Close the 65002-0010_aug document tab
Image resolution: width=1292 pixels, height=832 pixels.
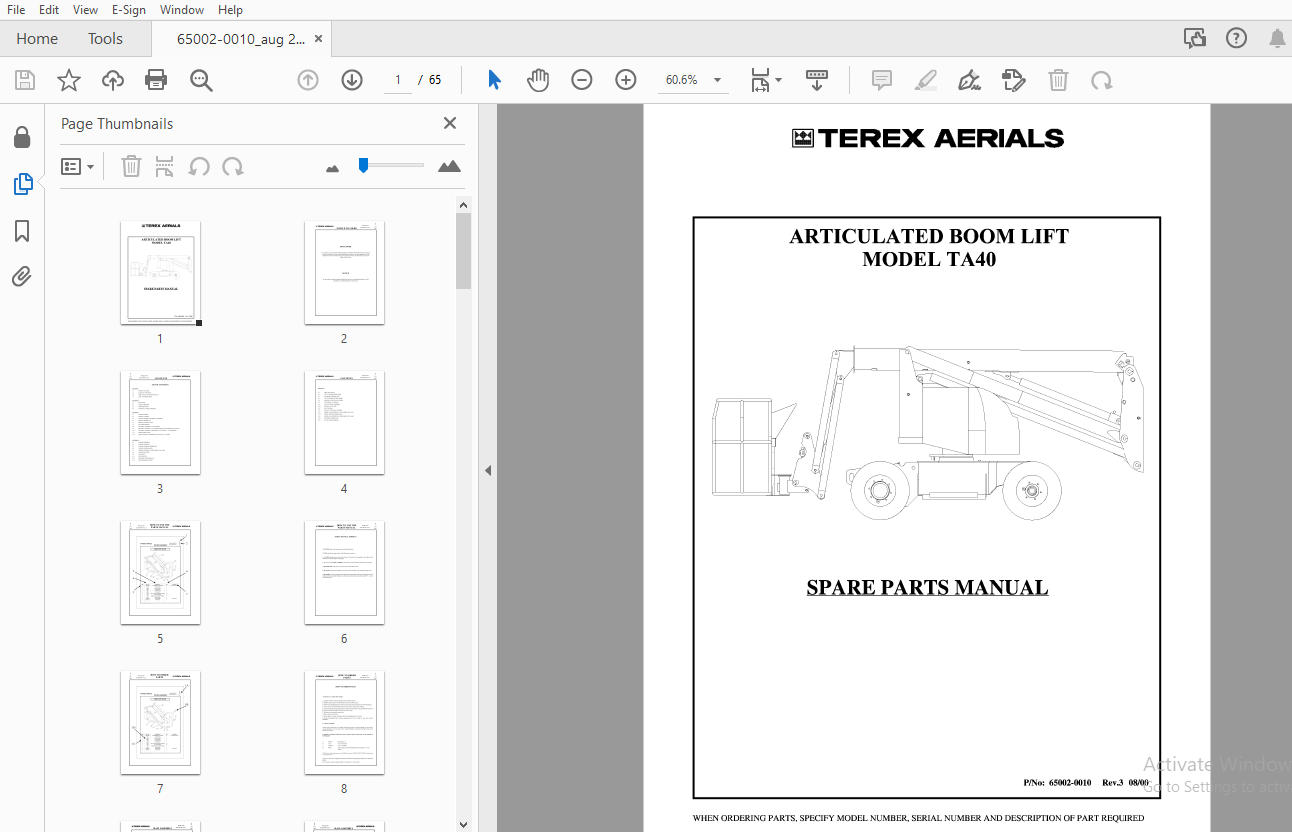[x=319, y=39]
